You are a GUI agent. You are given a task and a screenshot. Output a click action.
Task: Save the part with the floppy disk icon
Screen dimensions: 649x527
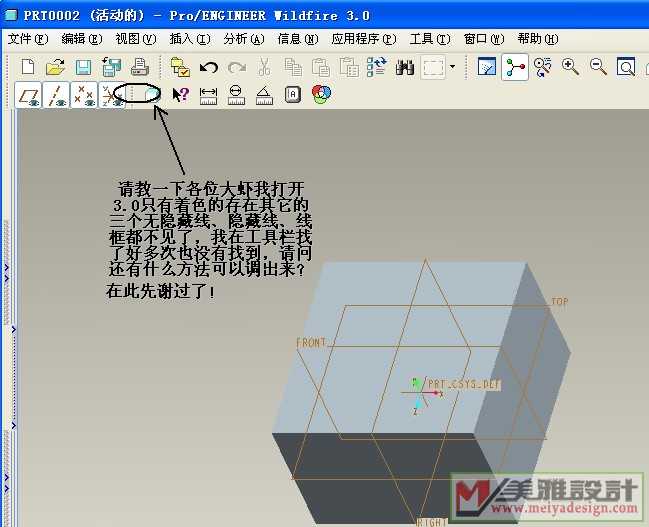point(83,67)
